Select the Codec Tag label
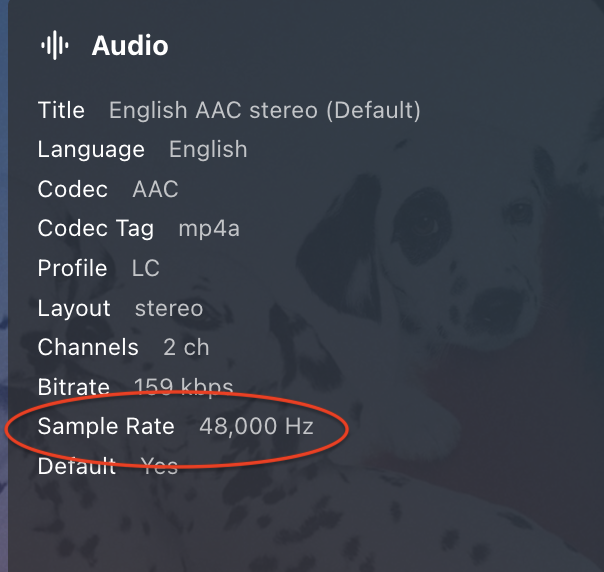The height and width of the screenshot is (572, 604). pyautogui.click(x=96, y=229)
